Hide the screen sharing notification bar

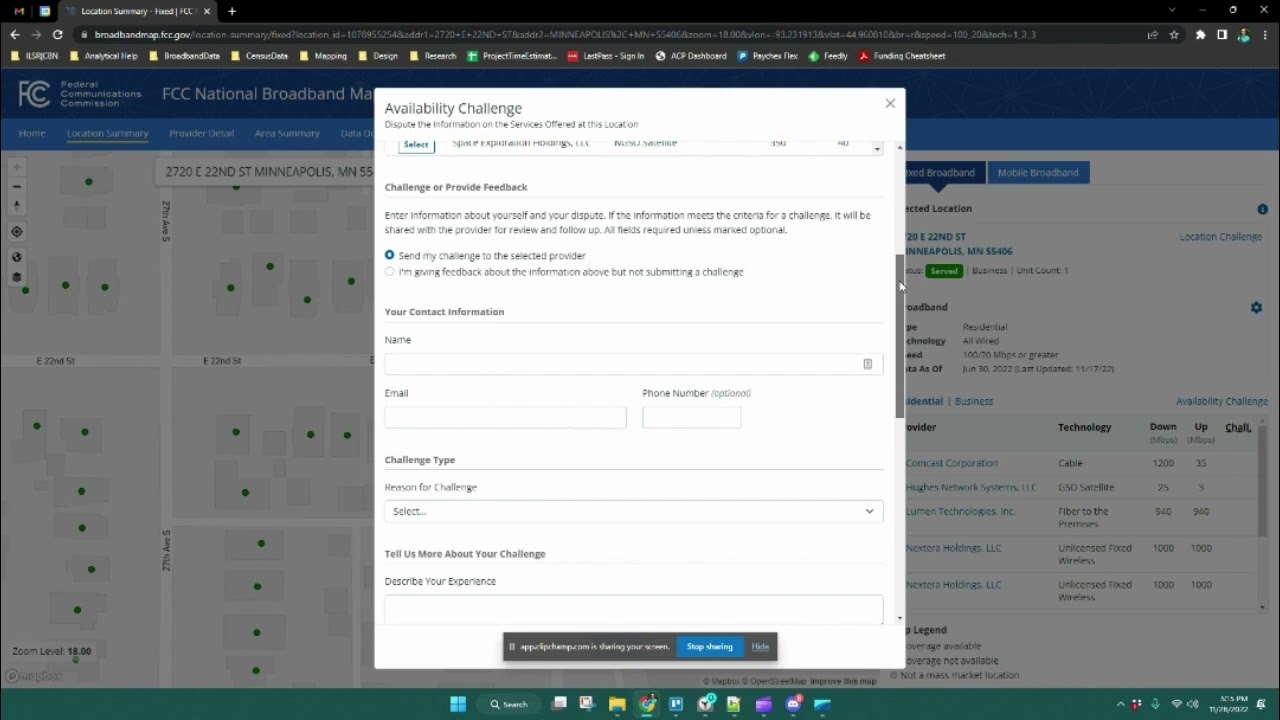[x=760, y=646]
